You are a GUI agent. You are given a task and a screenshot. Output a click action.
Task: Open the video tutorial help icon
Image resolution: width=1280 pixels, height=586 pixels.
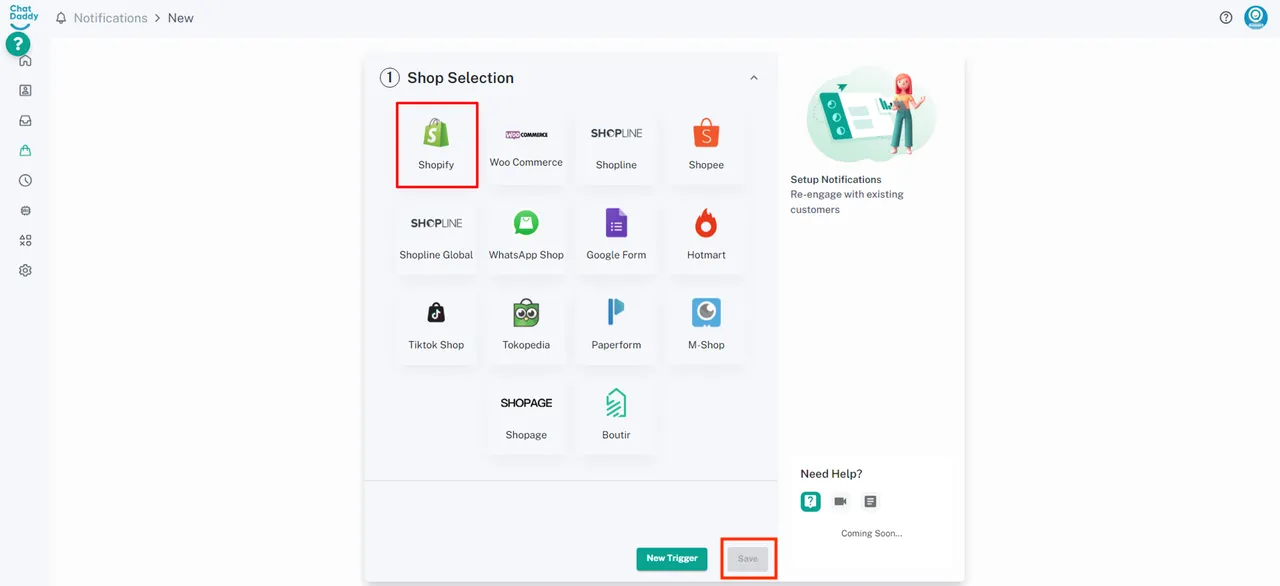pos(840,501)
